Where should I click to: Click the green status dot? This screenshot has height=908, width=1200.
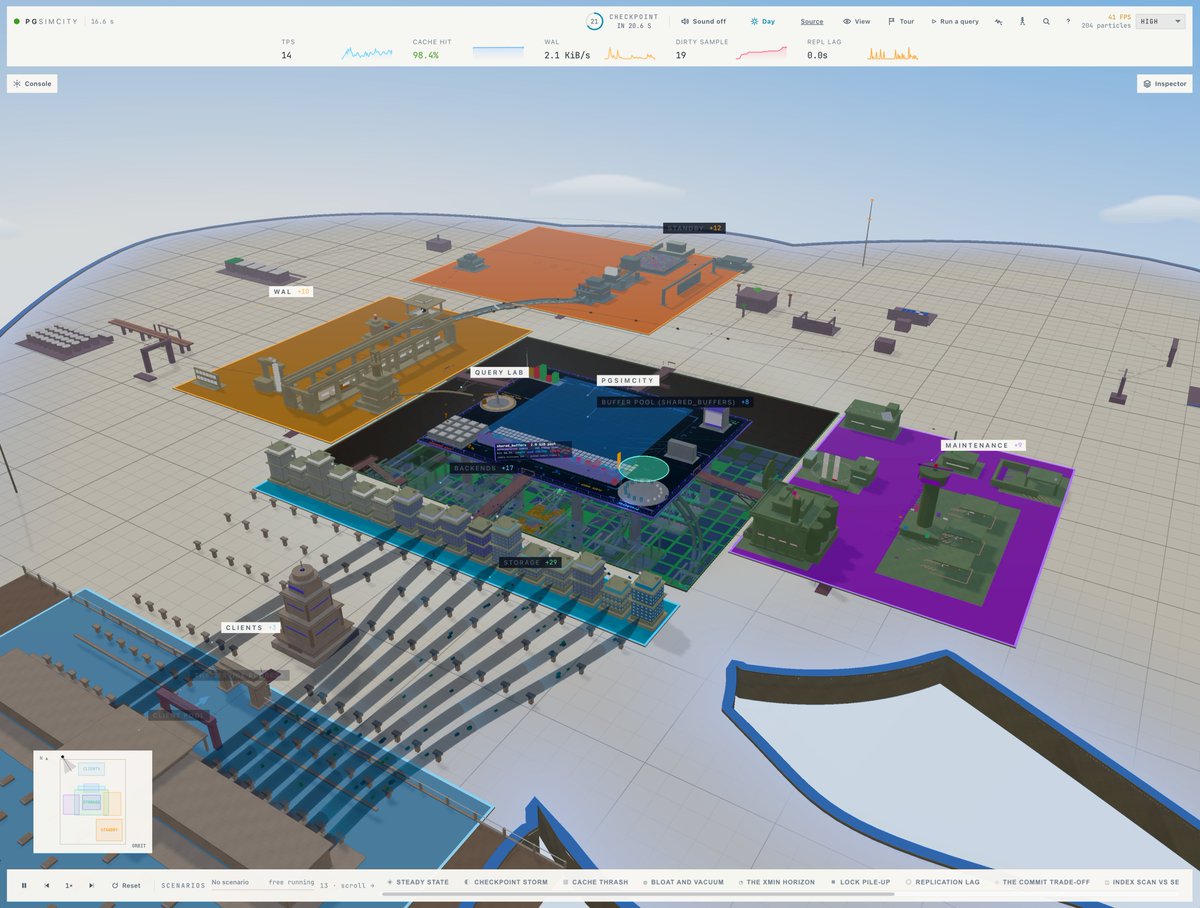coord(17,21)
